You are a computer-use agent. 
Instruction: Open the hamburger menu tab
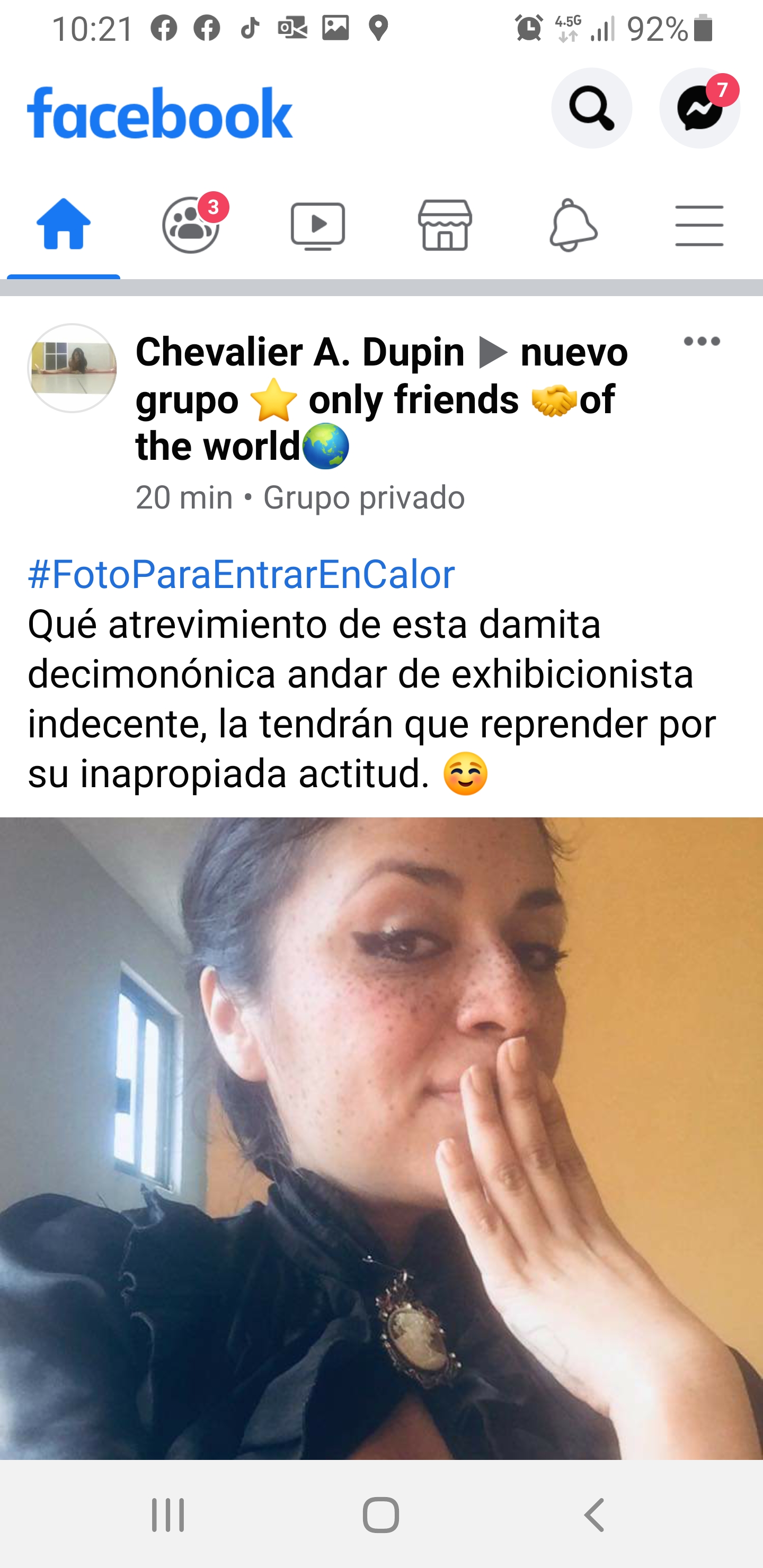pyautogui.click(x=699, y=226)
